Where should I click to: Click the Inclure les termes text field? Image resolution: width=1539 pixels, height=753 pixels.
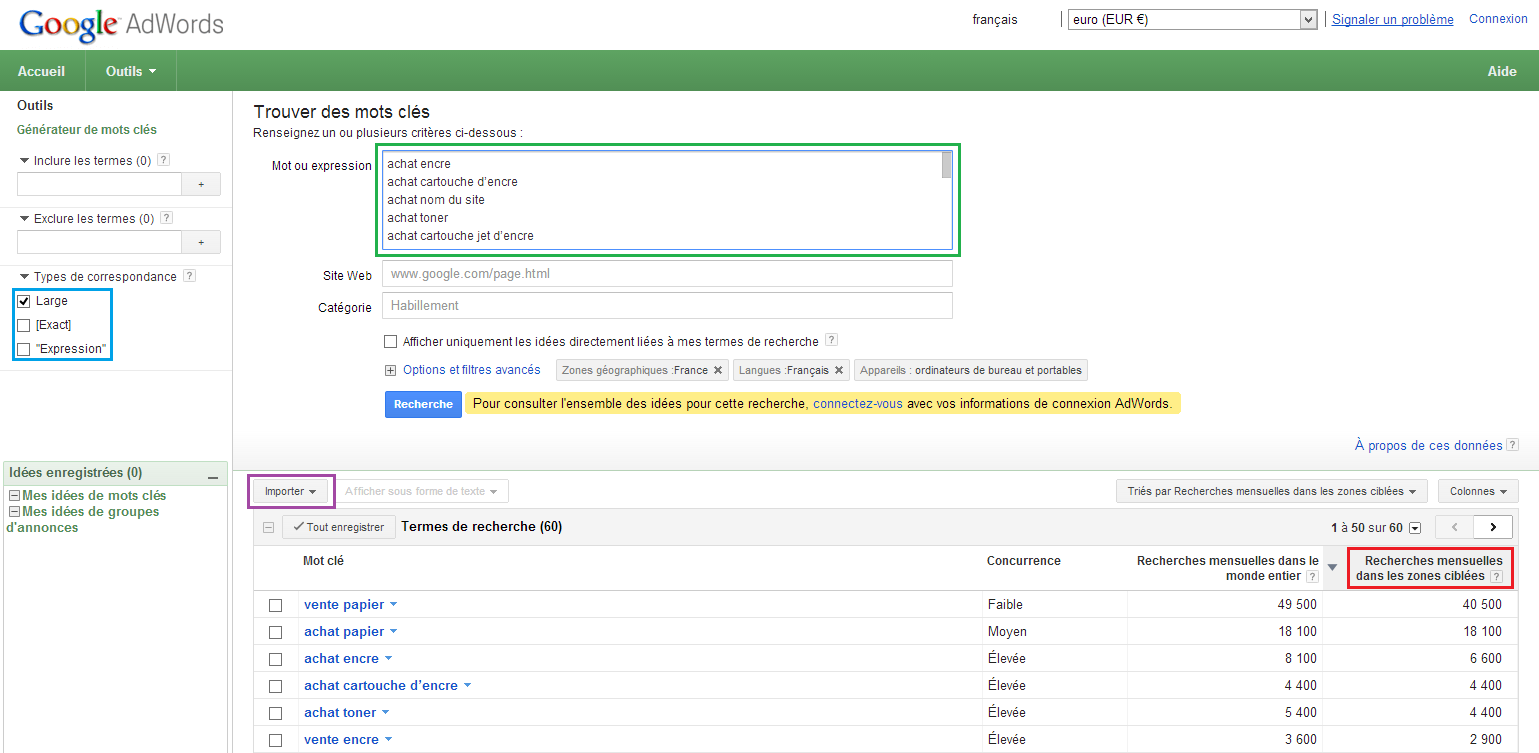point(99,184)
